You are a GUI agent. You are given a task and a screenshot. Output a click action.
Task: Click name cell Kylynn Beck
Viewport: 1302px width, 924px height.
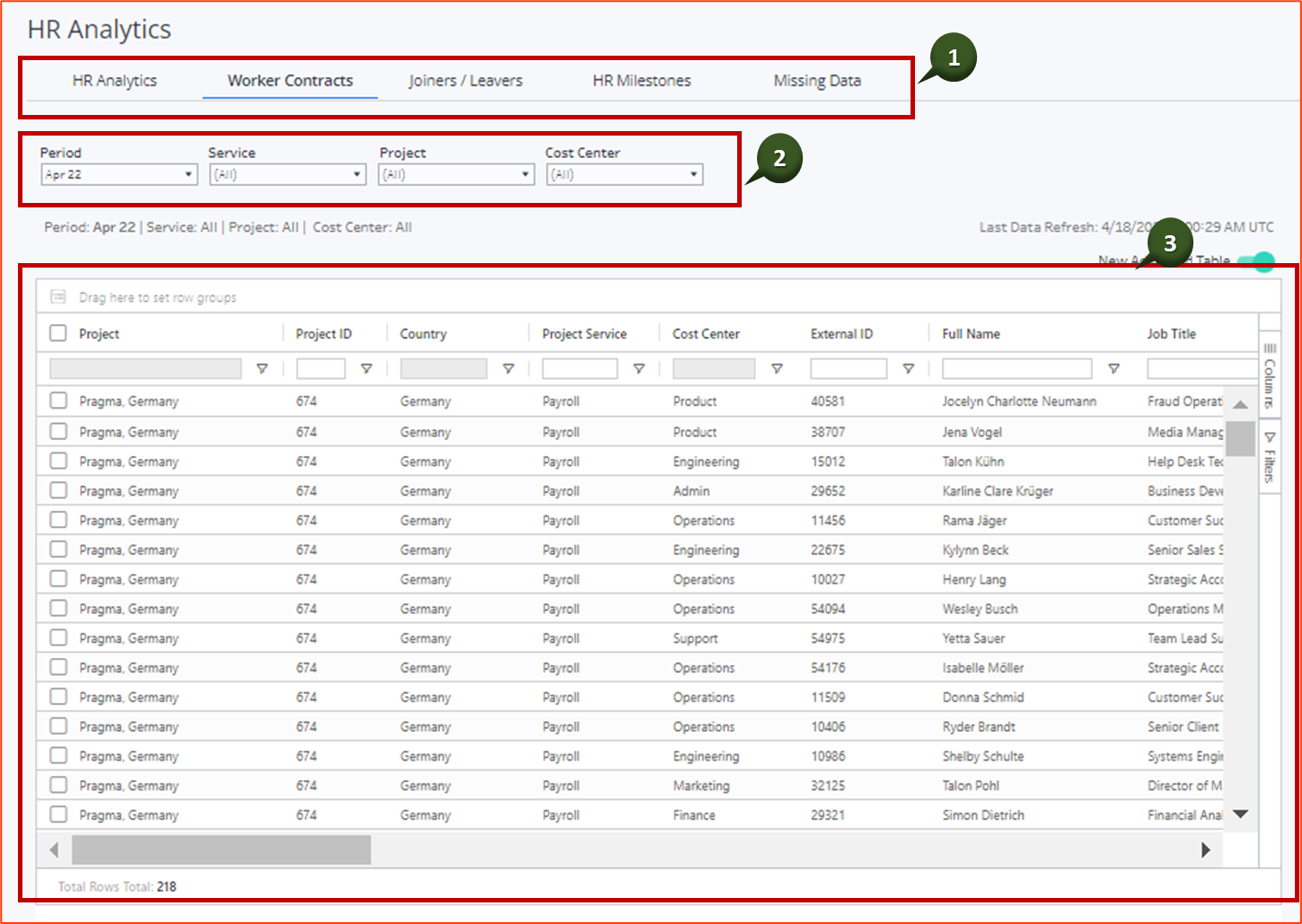click(975, 550)
